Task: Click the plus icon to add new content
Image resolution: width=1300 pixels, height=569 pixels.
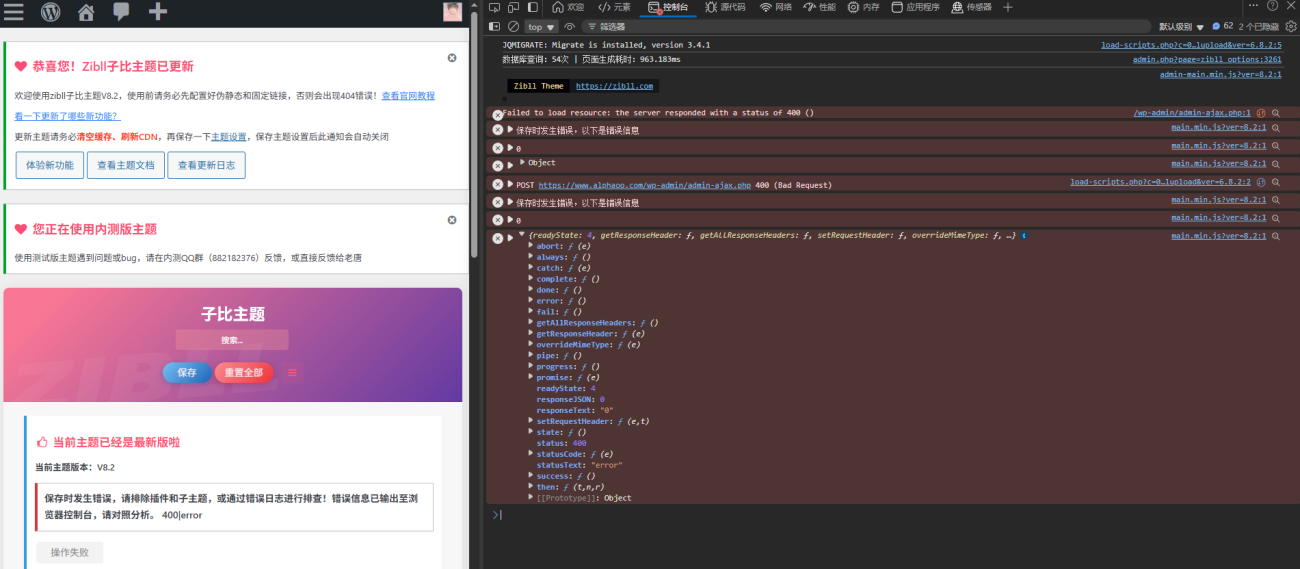Action: [x=157, y=12]
